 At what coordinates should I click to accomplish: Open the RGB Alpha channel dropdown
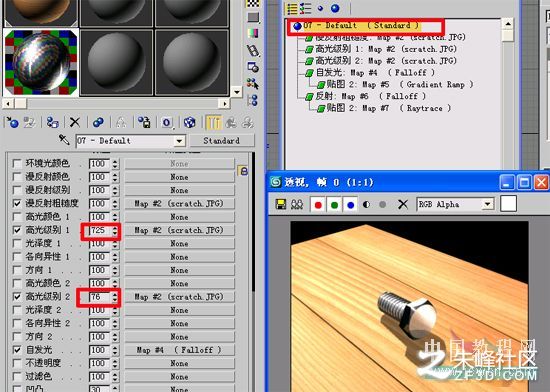point(488,204)
